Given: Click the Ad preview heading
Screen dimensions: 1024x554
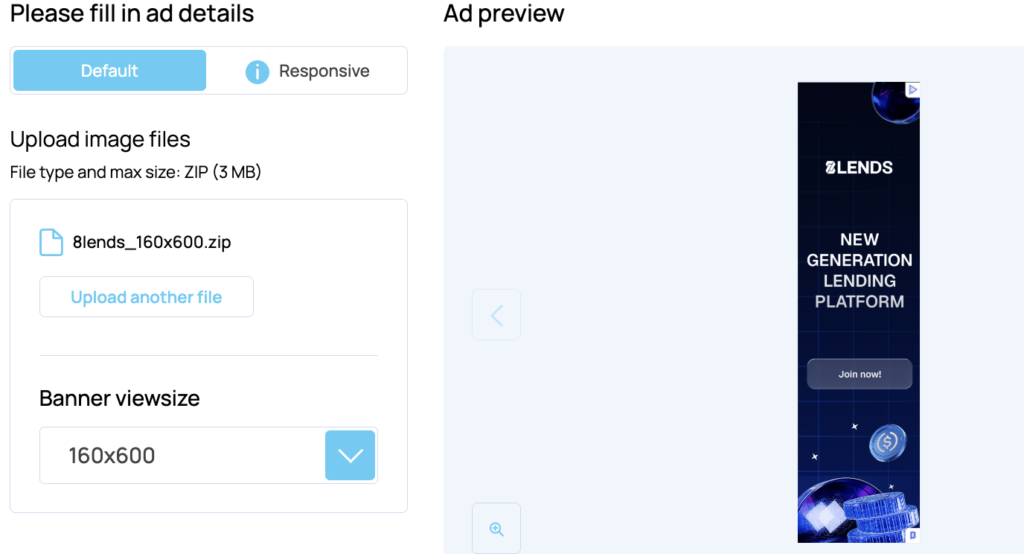Looking at the screenshot, I should (x=504, y=14).
